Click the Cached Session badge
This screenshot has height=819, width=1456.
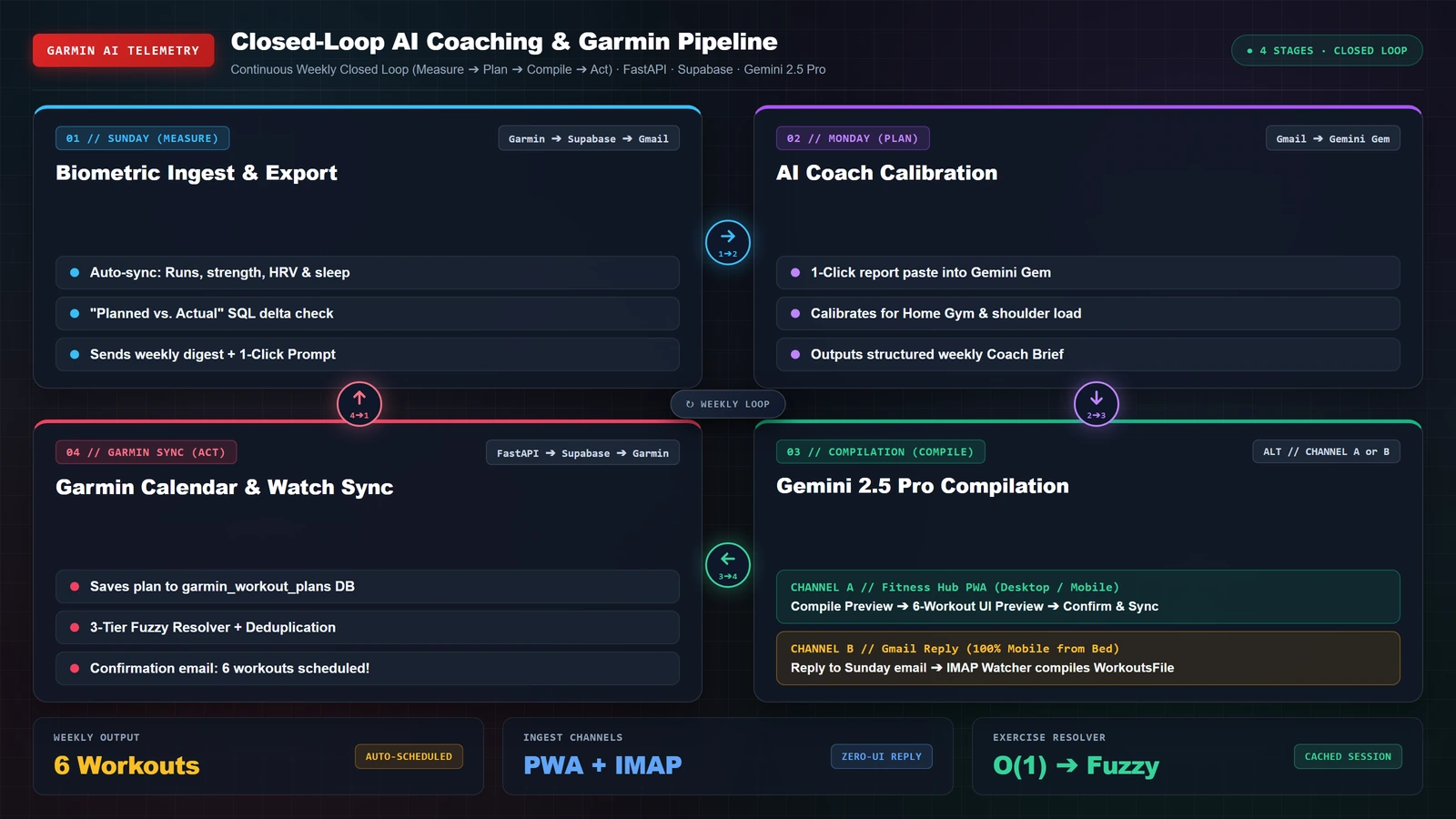(1348, 756)
